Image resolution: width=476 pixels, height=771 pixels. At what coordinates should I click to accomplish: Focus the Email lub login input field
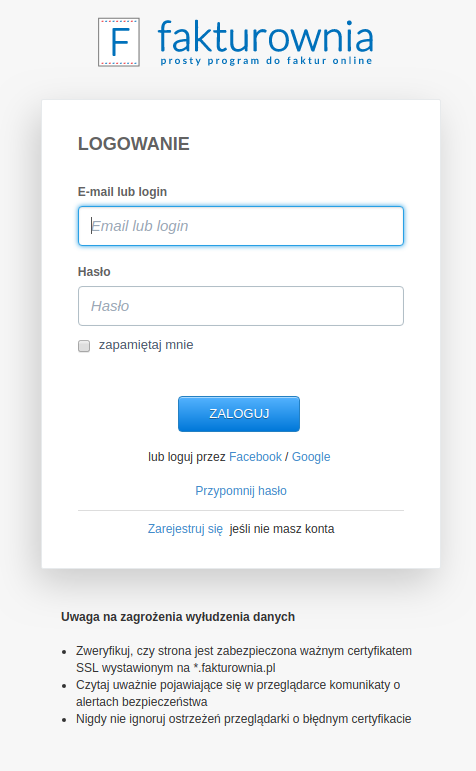[x=241, y=226]
